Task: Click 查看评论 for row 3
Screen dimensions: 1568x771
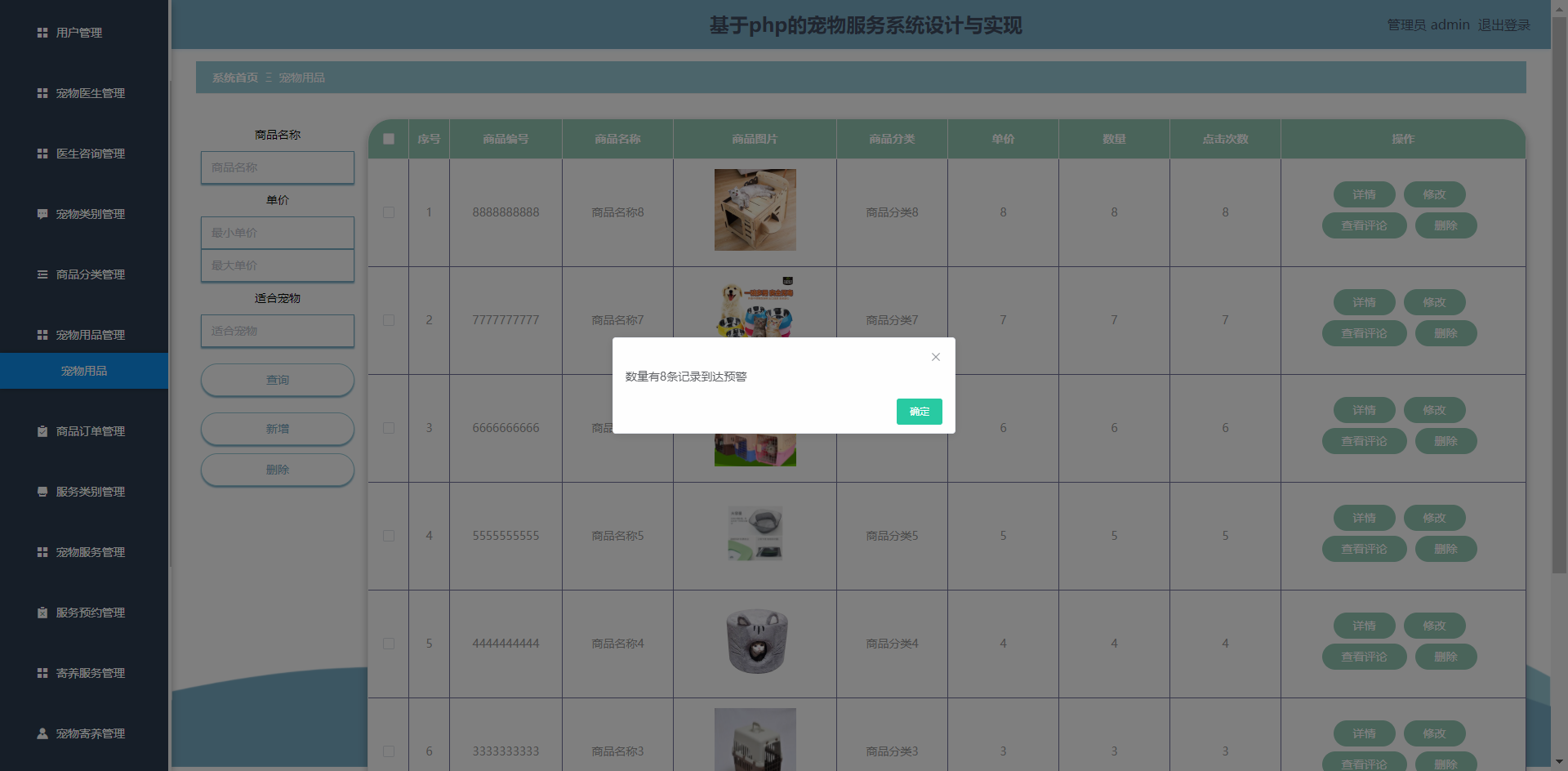Action: click(x=1364, y=441)
